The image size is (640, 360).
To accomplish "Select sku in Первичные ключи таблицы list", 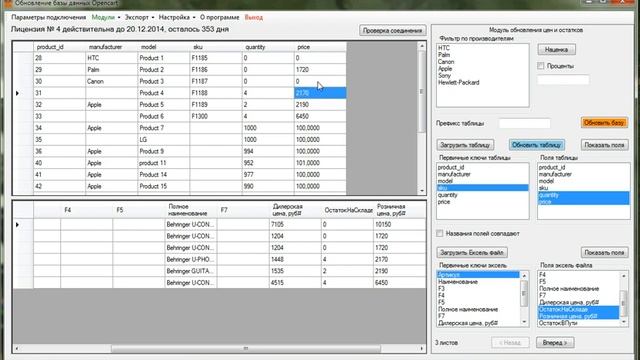I will 482,188.
